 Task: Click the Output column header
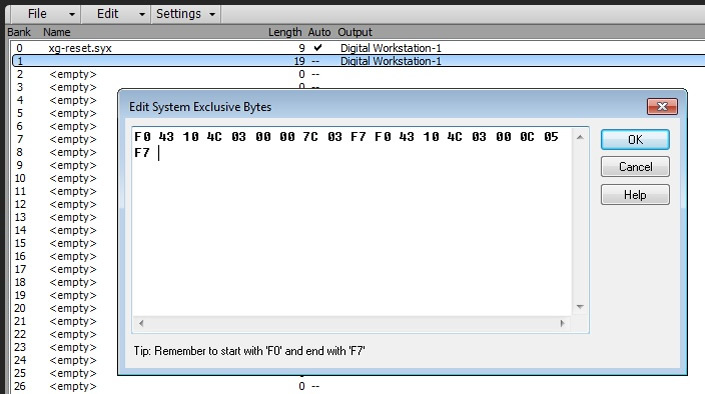click(x=355, y=32)
